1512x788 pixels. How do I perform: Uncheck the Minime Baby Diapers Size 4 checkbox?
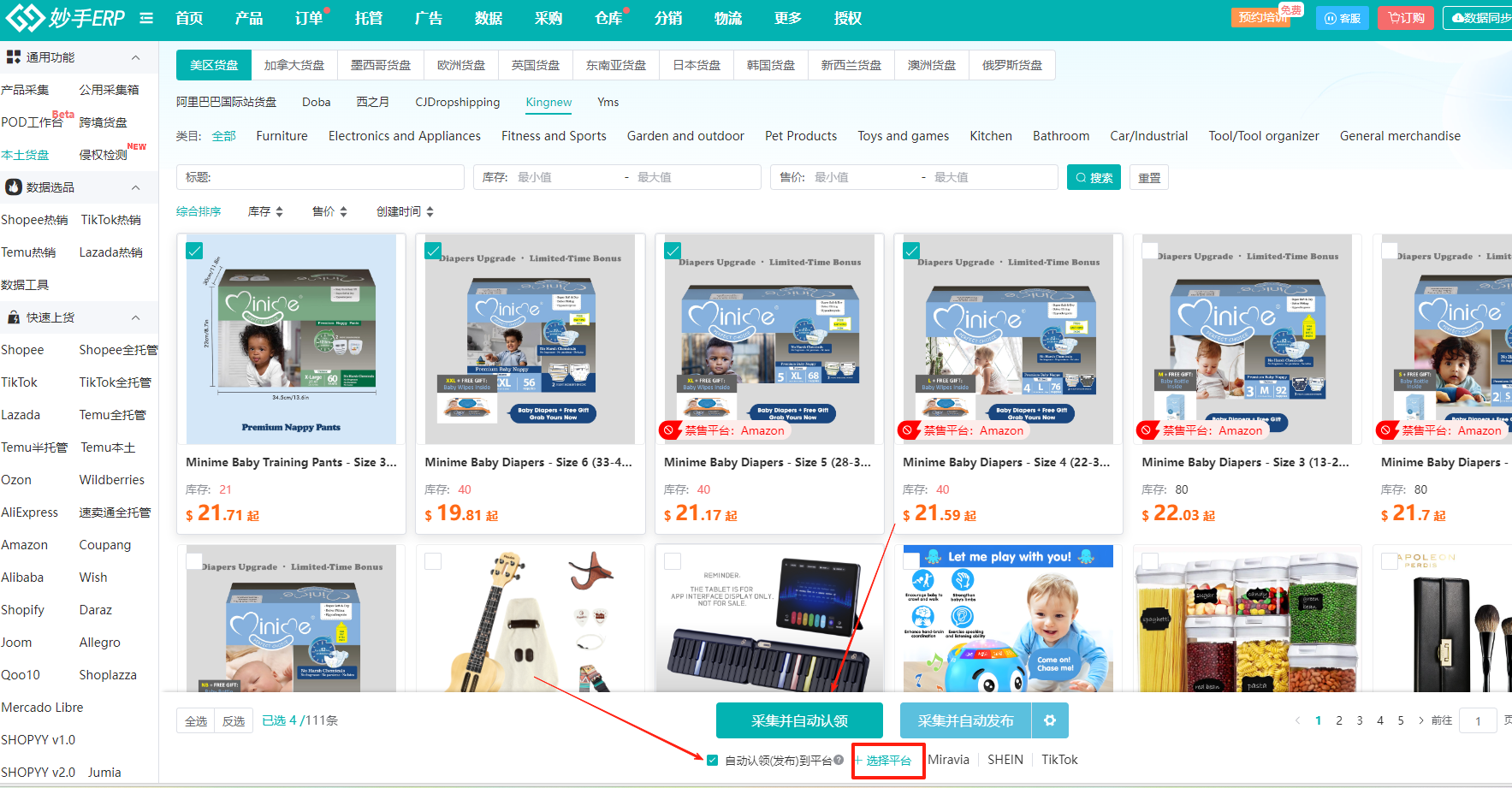pos(911,251)
